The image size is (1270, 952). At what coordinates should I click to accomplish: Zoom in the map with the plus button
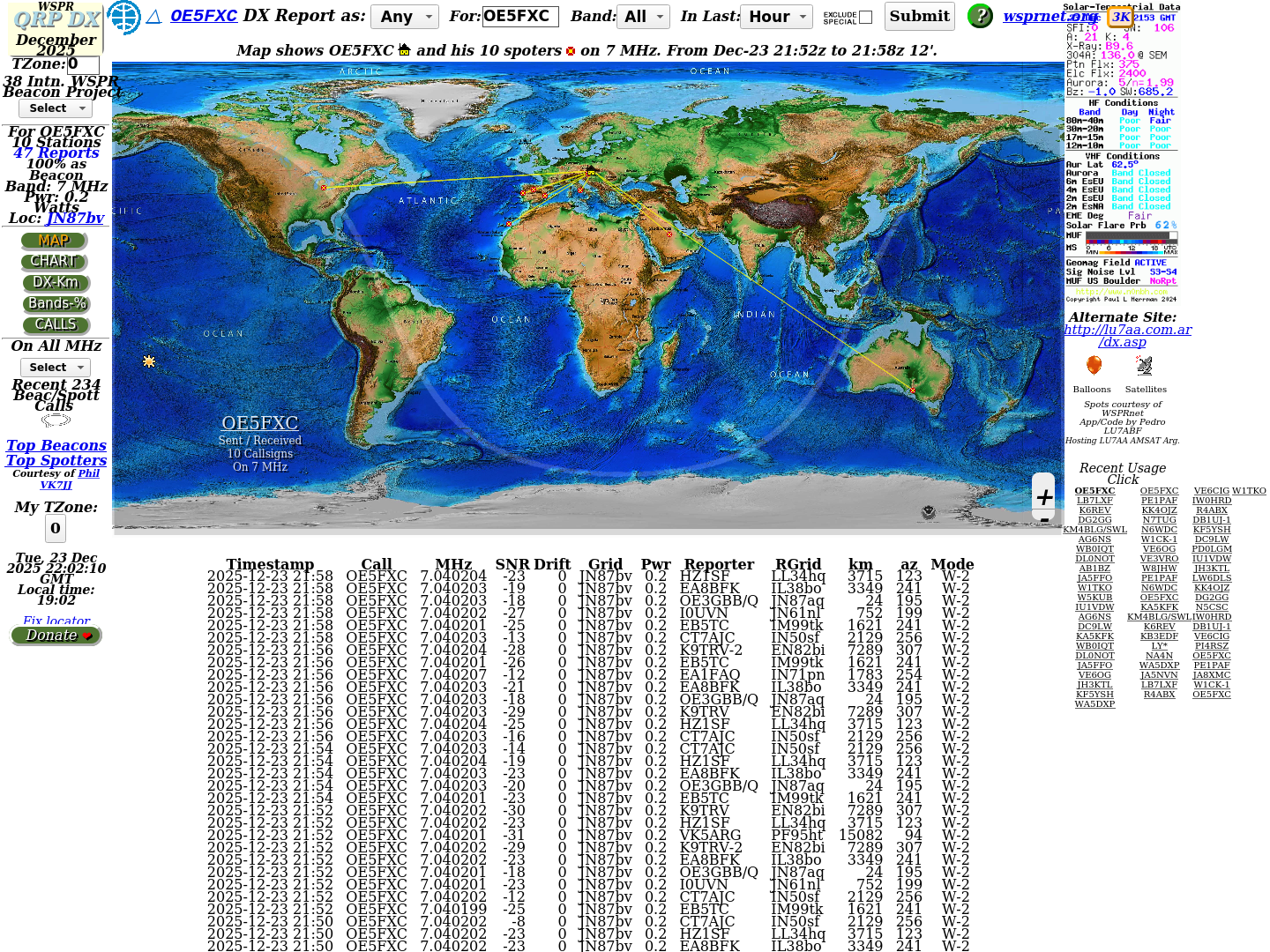click(x=1044, y=497)
